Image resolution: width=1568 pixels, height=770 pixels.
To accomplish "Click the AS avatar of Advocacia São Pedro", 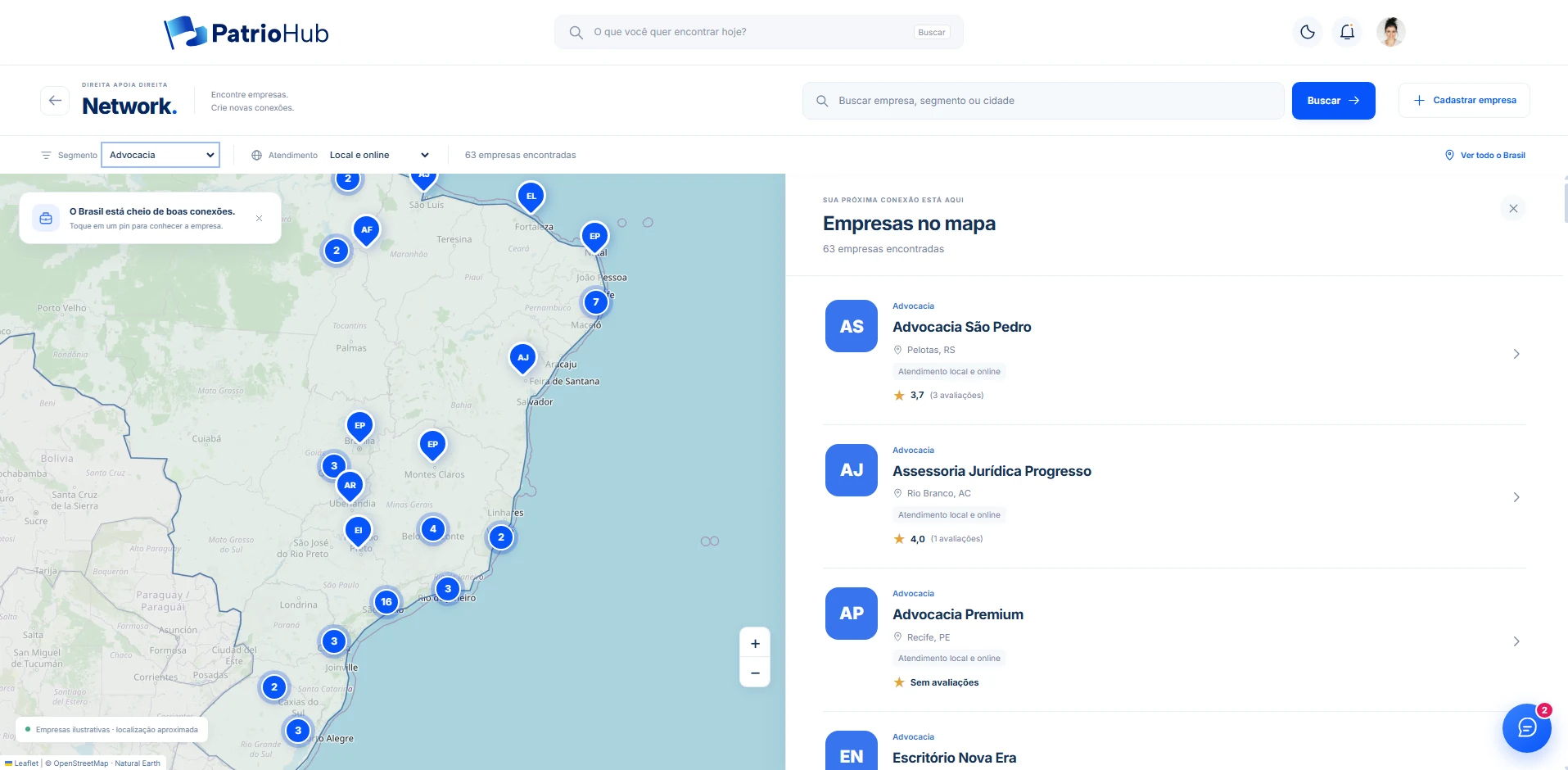I will pyautogui.click(x=852, y=326).
